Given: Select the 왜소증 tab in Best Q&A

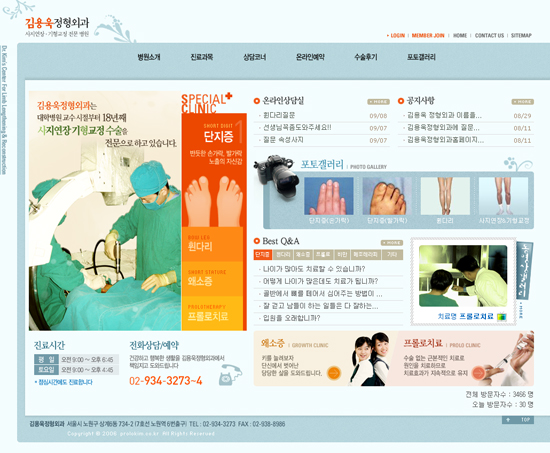Looking at the screenshot, I should click(x=302, y=255).
